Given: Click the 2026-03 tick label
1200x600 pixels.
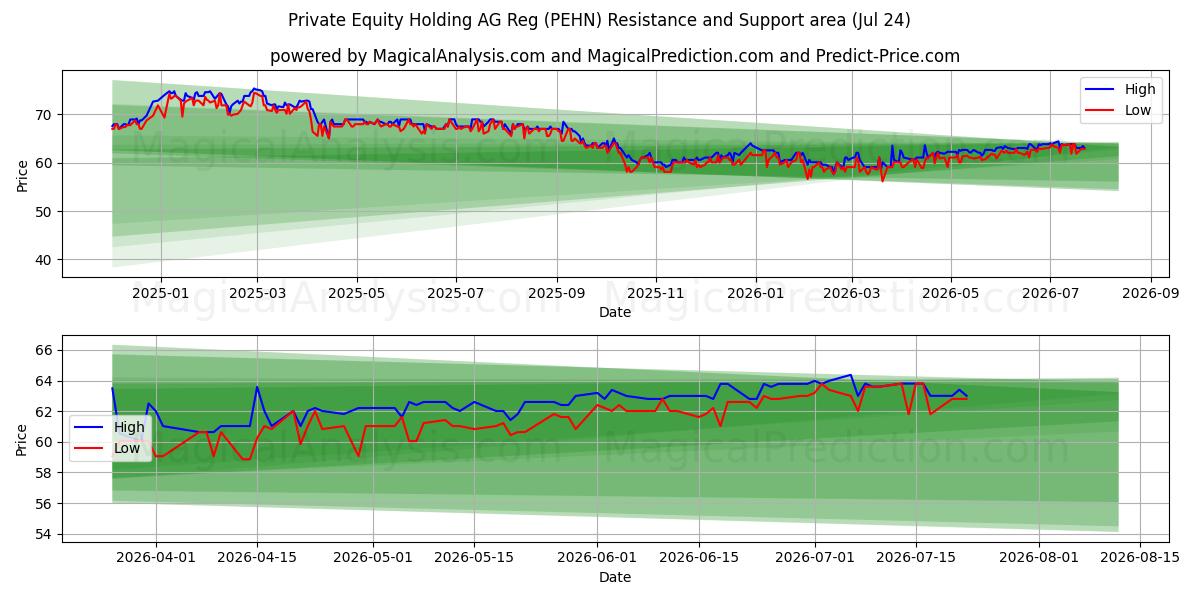Looking at the screenshot, I should [x=852, y=293].
